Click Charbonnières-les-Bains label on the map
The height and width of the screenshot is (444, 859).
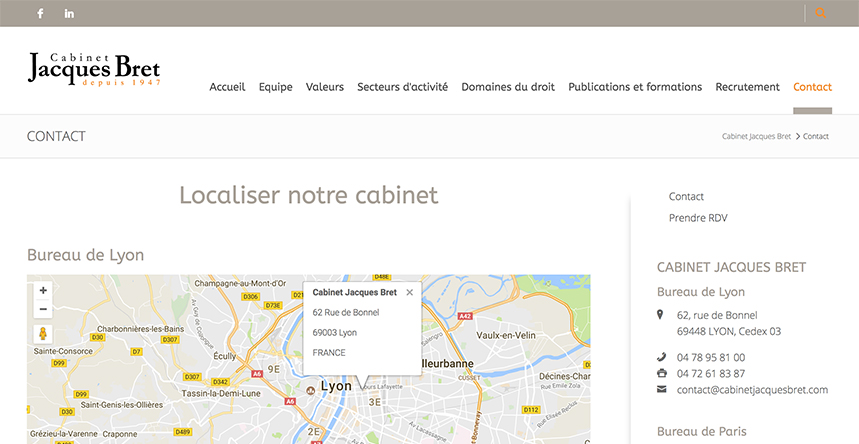point(141,329)
